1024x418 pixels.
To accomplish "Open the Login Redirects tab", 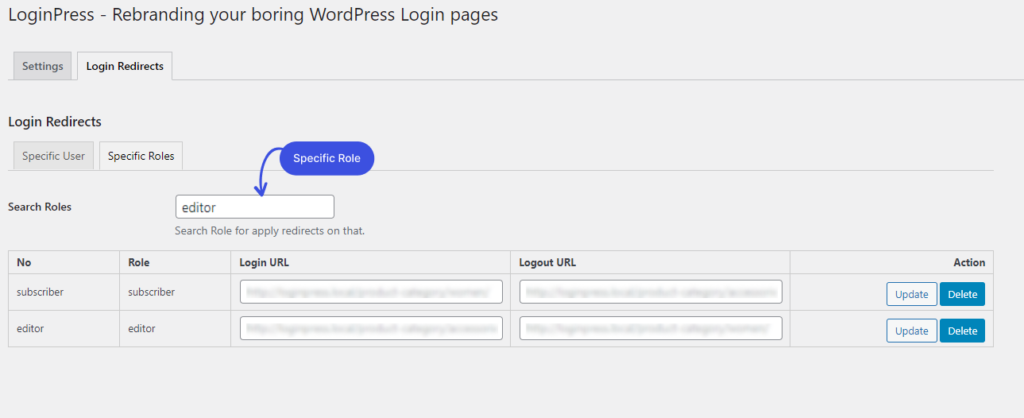I will 125,66.
